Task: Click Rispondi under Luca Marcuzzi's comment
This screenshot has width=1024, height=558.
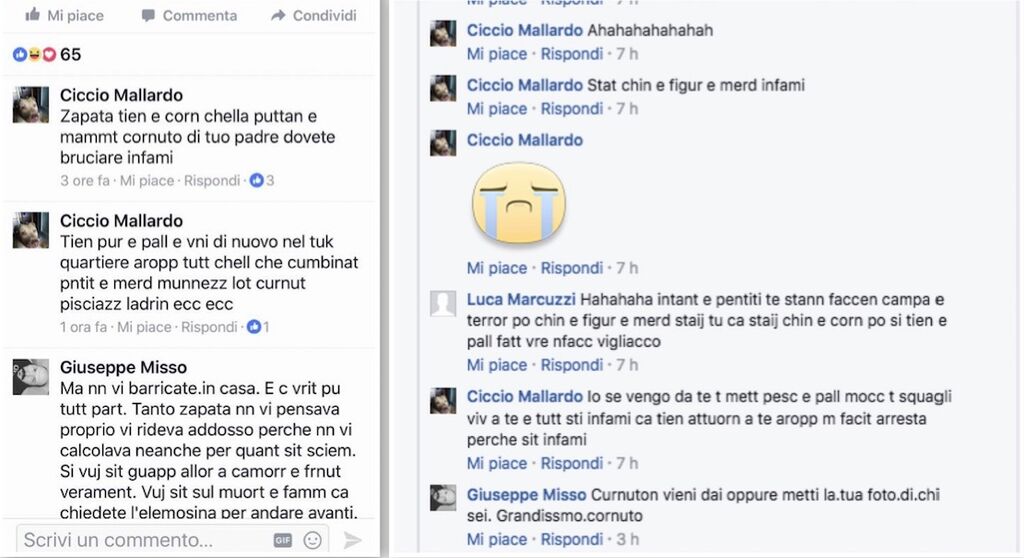Action: click(571, 365)
